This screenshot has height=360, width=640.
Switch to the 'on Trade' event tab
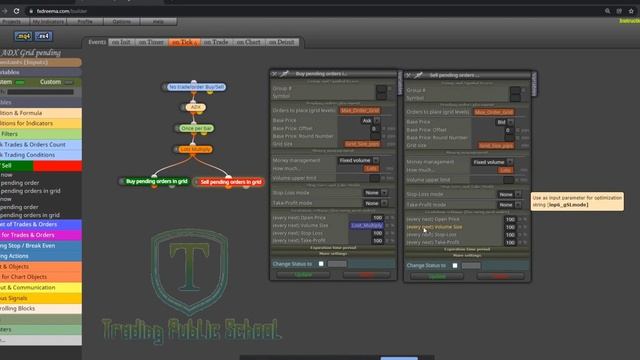(x=216, y=42)
